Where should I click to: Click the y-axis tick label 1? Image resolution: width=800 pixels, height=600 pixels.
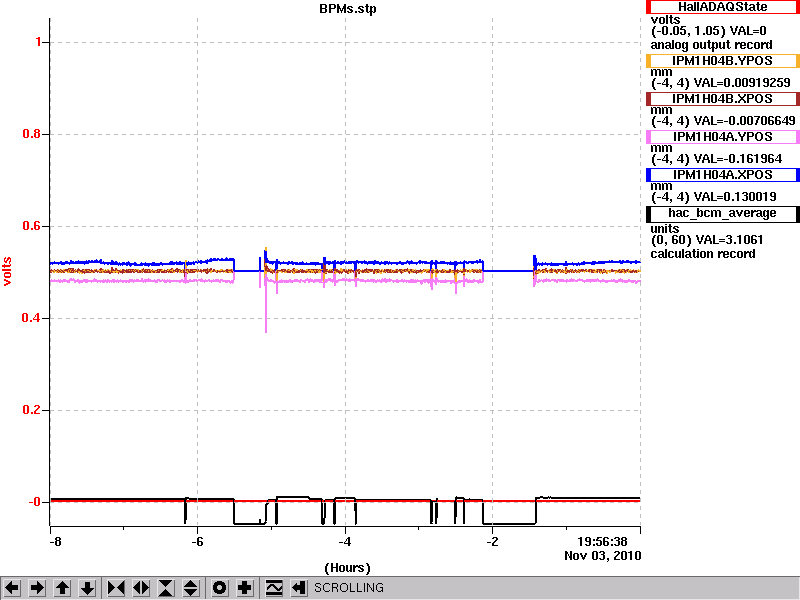[x=38, y=42]
